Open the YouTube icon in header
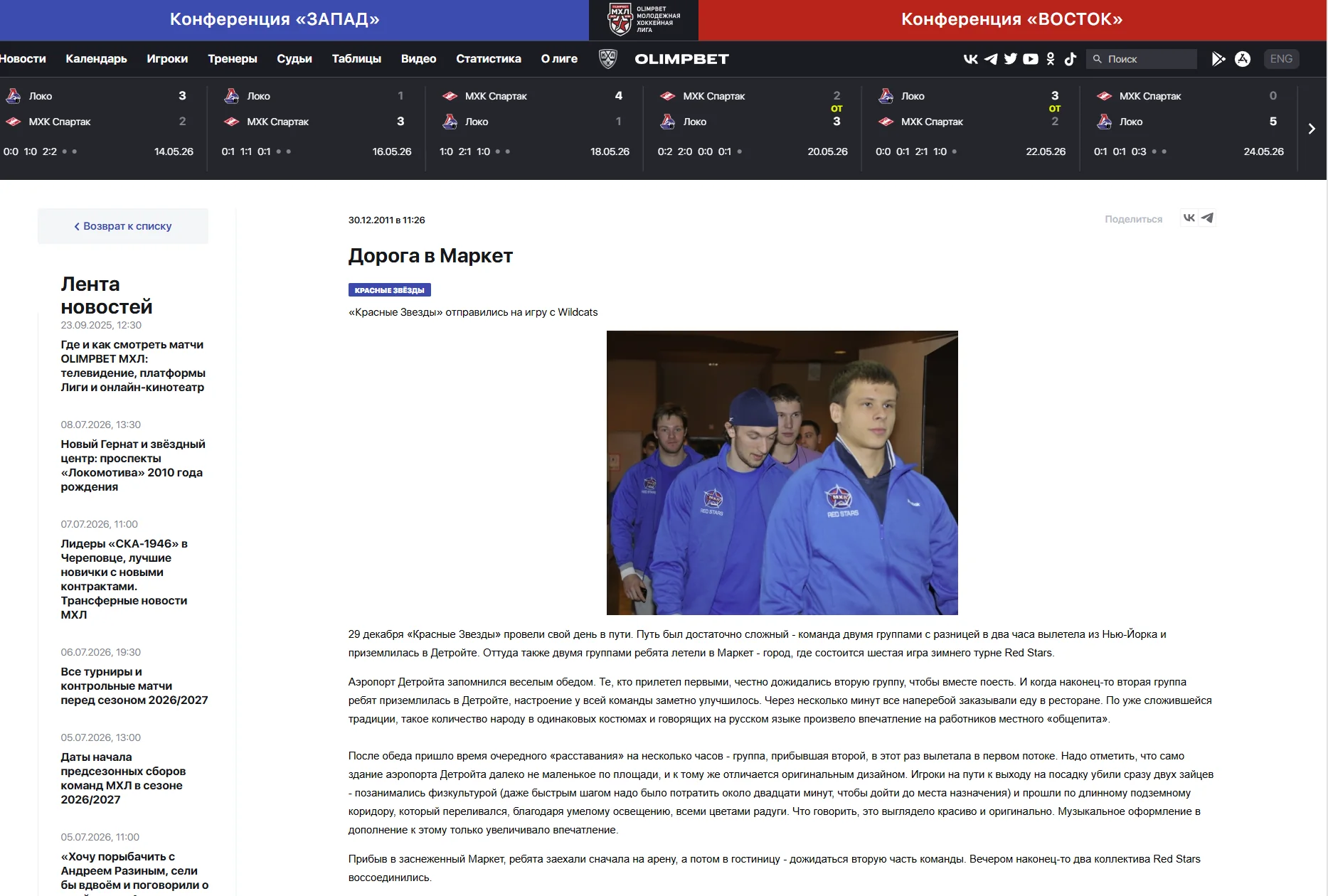 point(1030,59)
